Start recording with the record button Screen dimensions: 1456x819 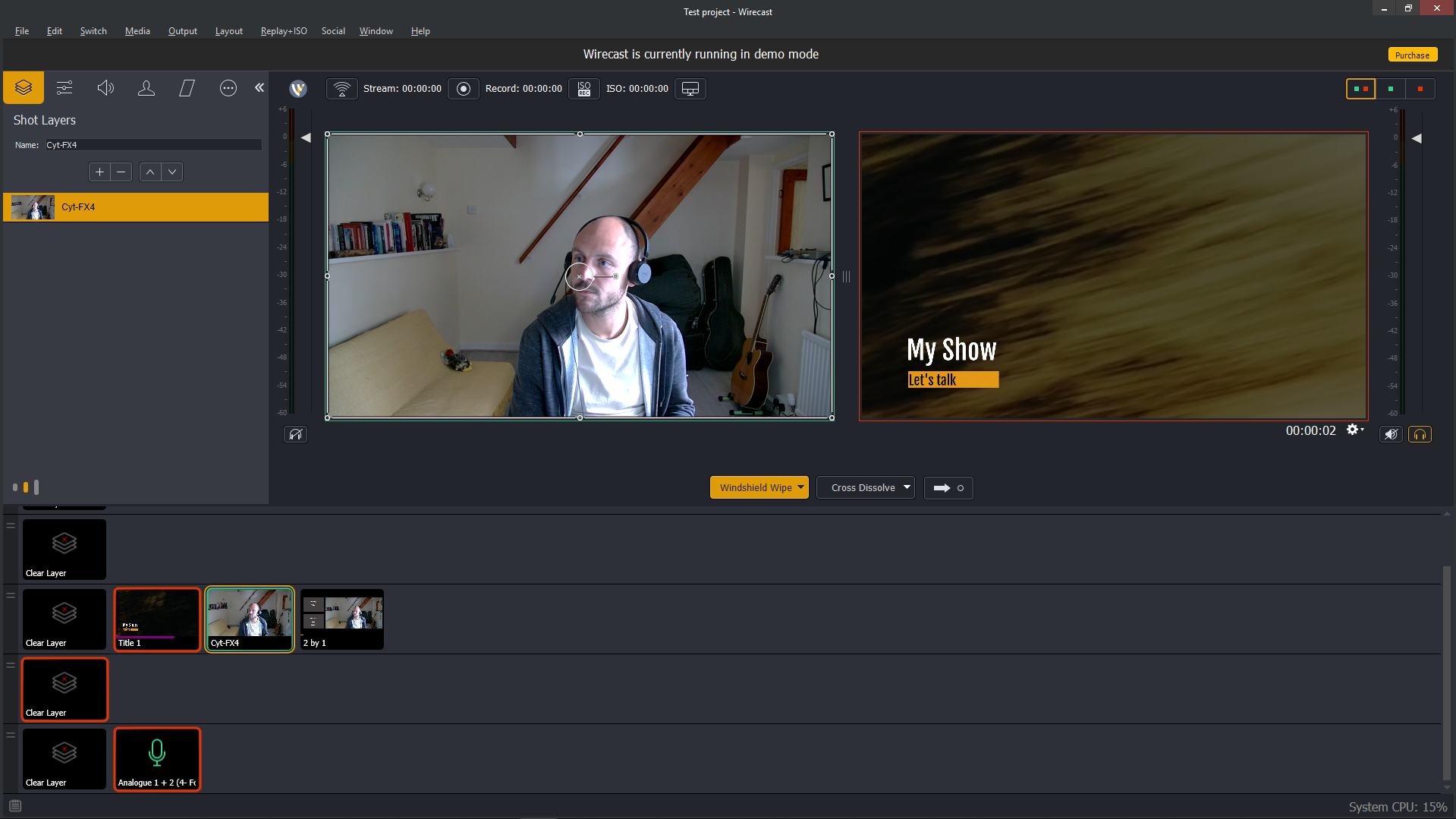[x=464, y=89]
